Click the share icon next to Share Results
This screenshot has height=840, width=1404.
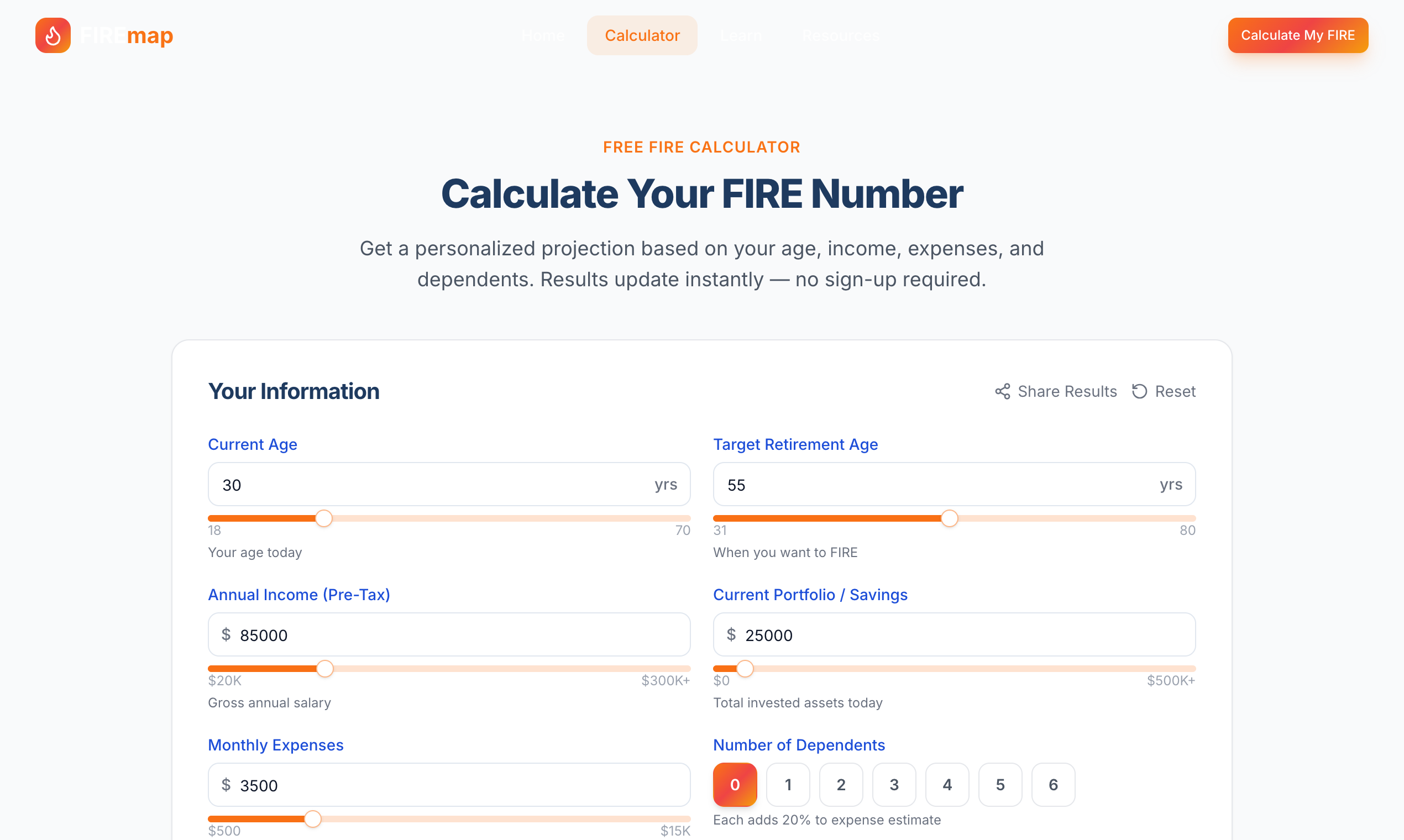[x=1002, y=391]
